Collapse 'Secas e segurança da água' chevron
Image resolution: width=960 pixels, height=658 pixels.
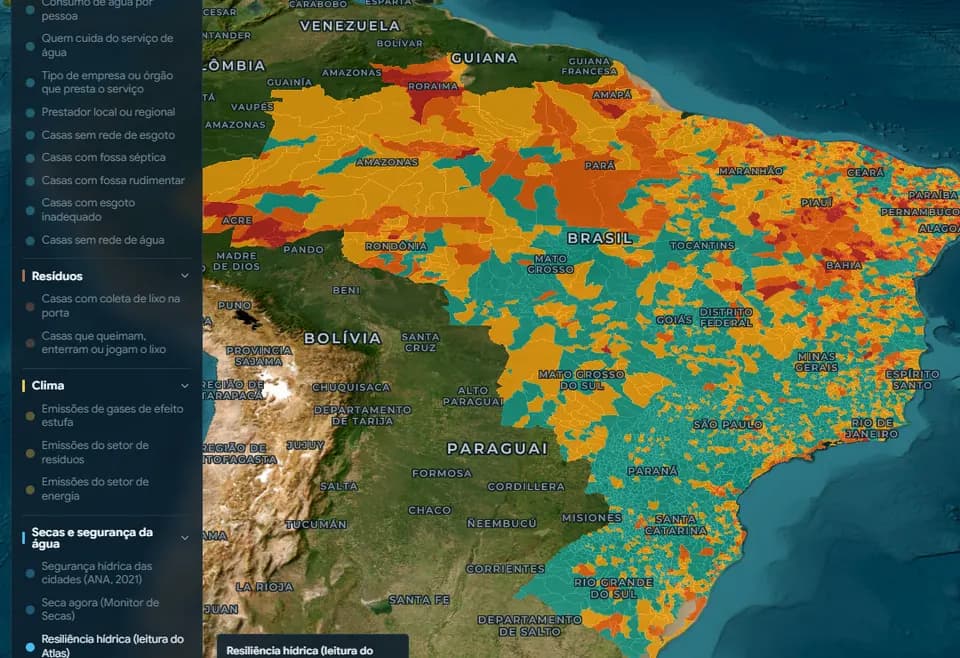point(184,538)
